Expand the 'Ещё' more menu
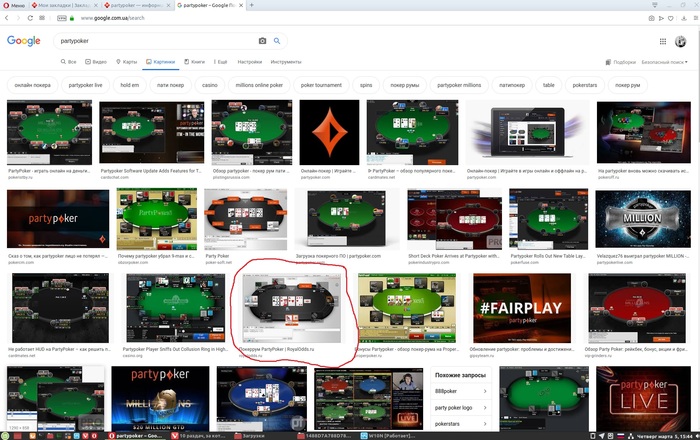Image resolution: width=700 pixels, height=440 pixels. point(221,62)
